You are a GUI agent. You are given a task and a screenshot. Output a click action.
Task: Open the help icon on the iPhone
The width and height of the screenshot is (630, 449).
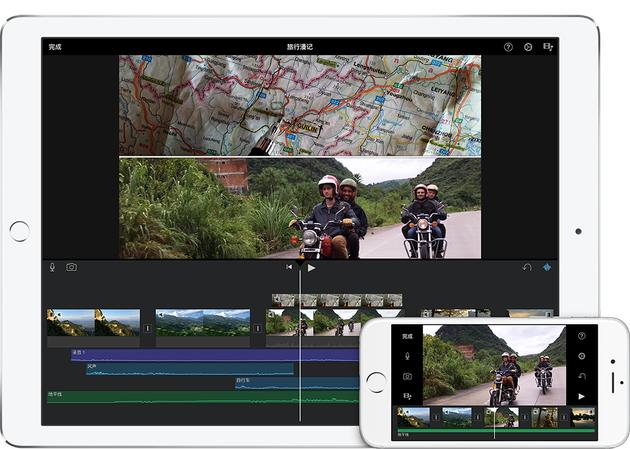pos(581,336)
